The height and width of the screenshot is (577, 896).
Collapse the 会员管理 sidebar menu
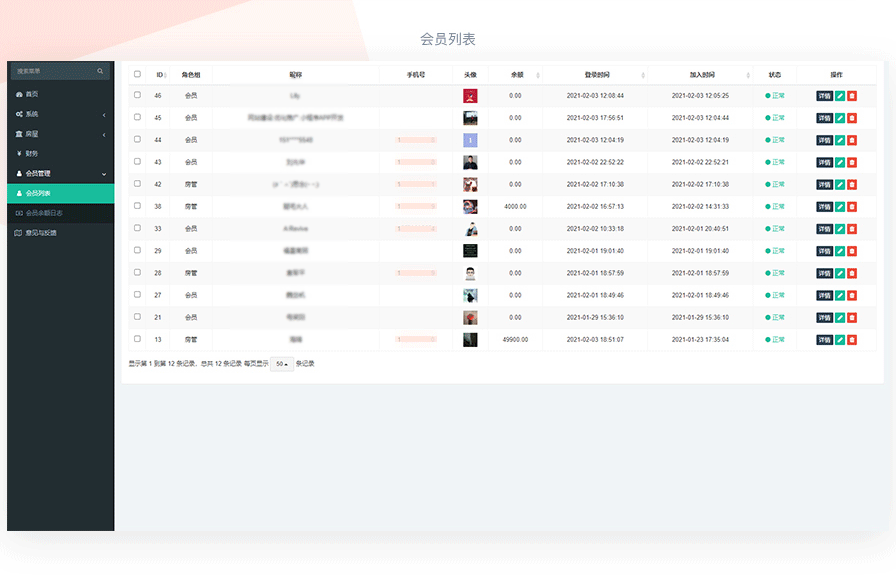click(61, 174)
